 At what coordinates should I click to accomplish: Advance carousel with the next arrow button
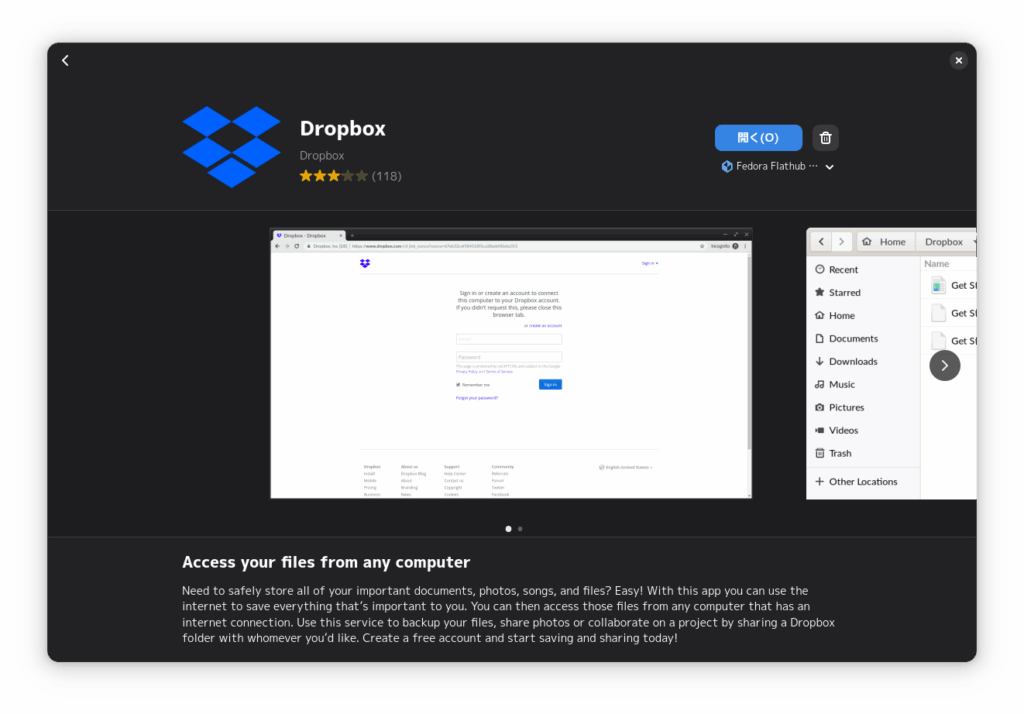pos(944,366)
